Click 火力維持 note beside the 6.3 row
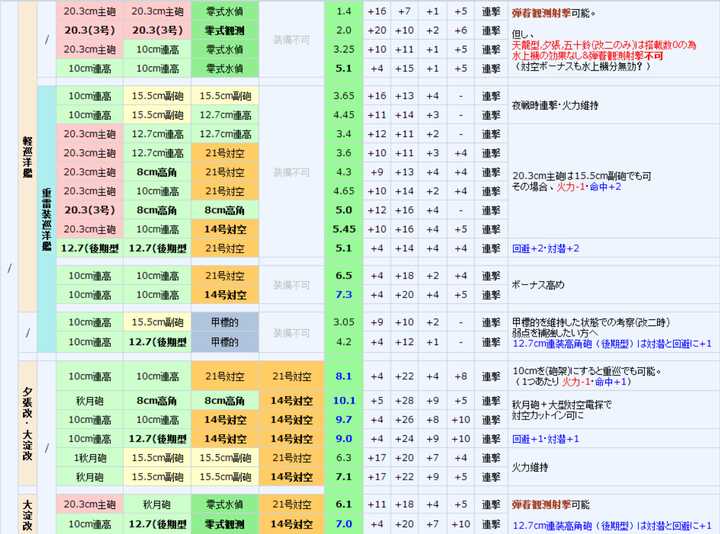This screenshot has height=534, width=720. tap(530, 467)
